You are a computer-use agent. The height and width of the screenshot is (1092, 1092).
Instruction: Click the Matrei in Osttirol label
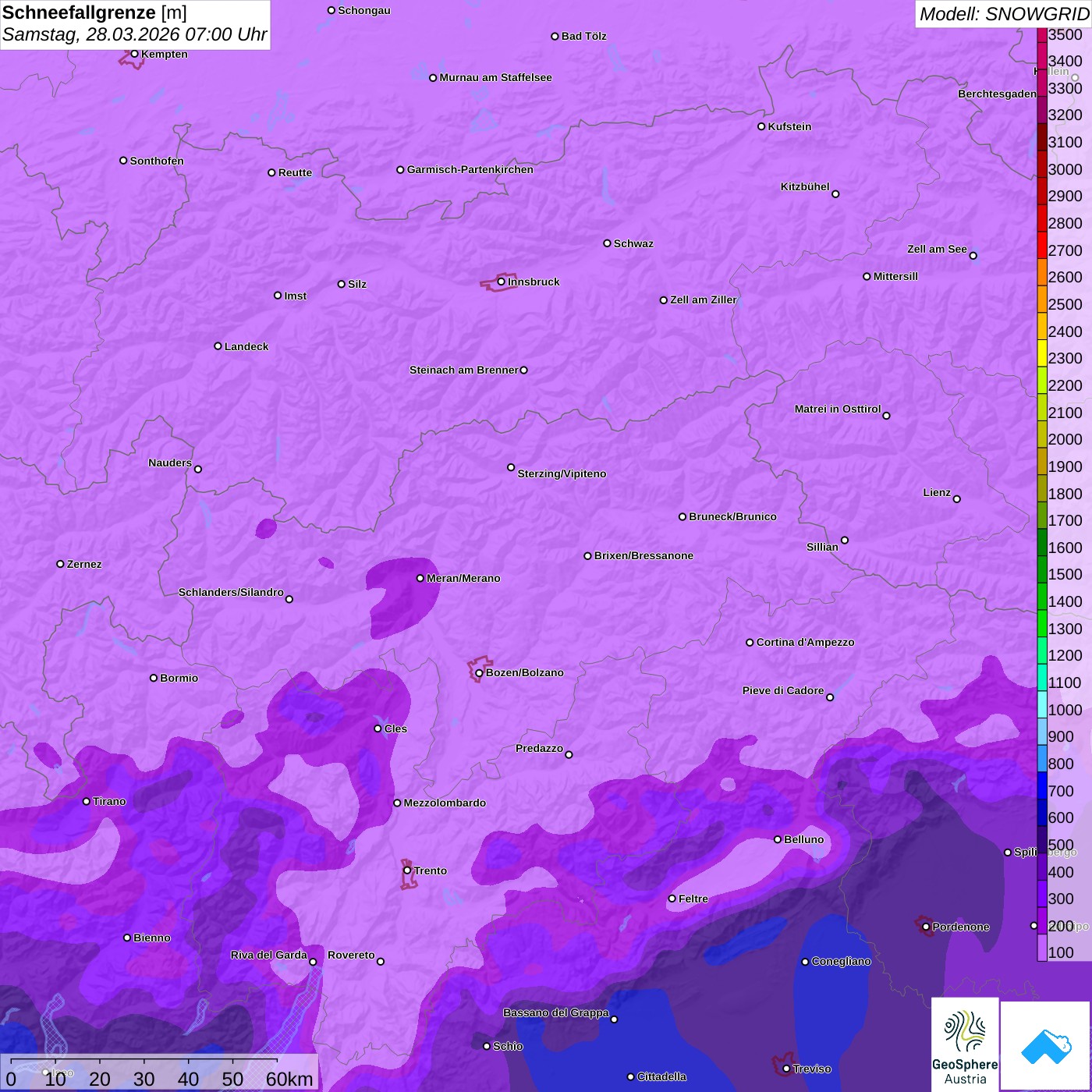838,409
